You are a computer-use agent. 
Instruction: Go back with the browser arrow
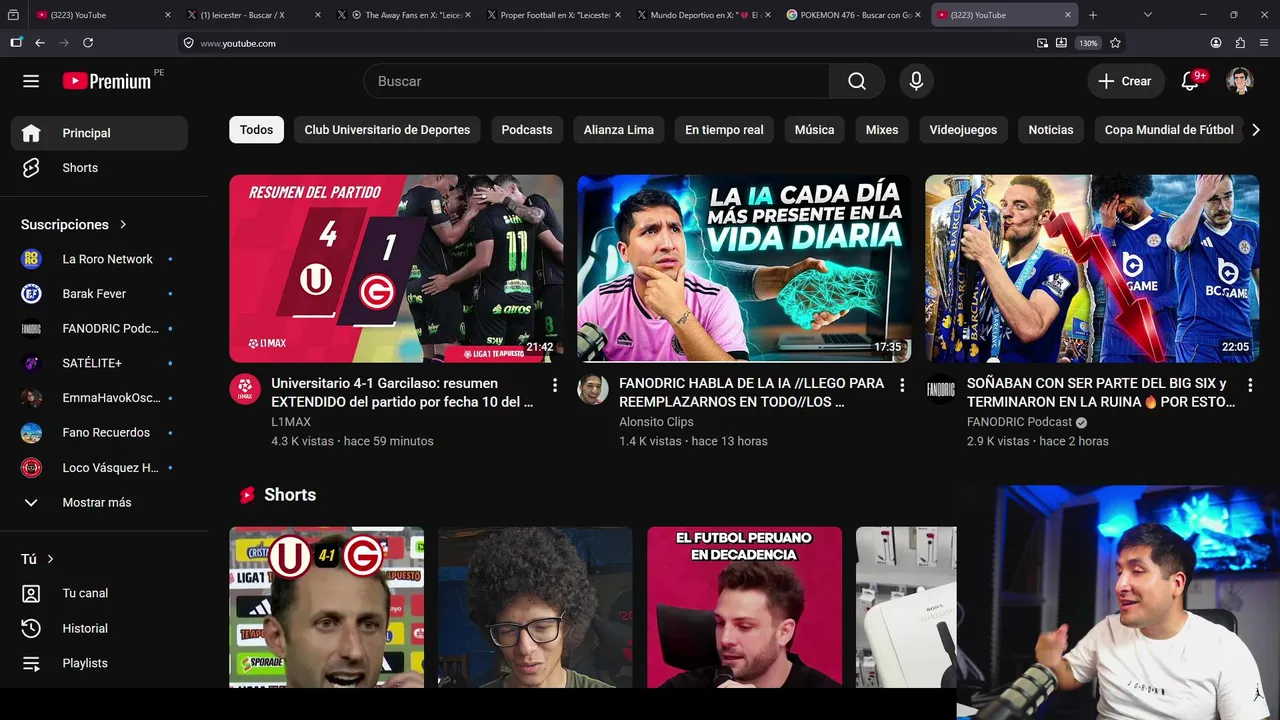(x=40, y=43)
